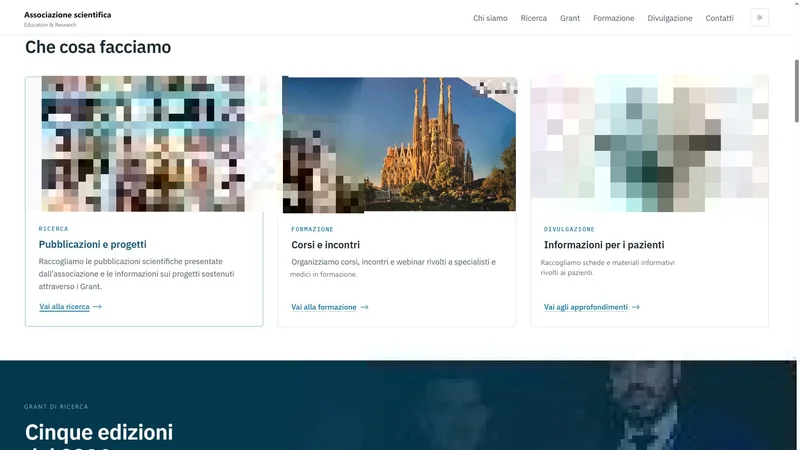Click the Sagrada Familia card image
Viewport: 800px width, 450px height.
399,144
